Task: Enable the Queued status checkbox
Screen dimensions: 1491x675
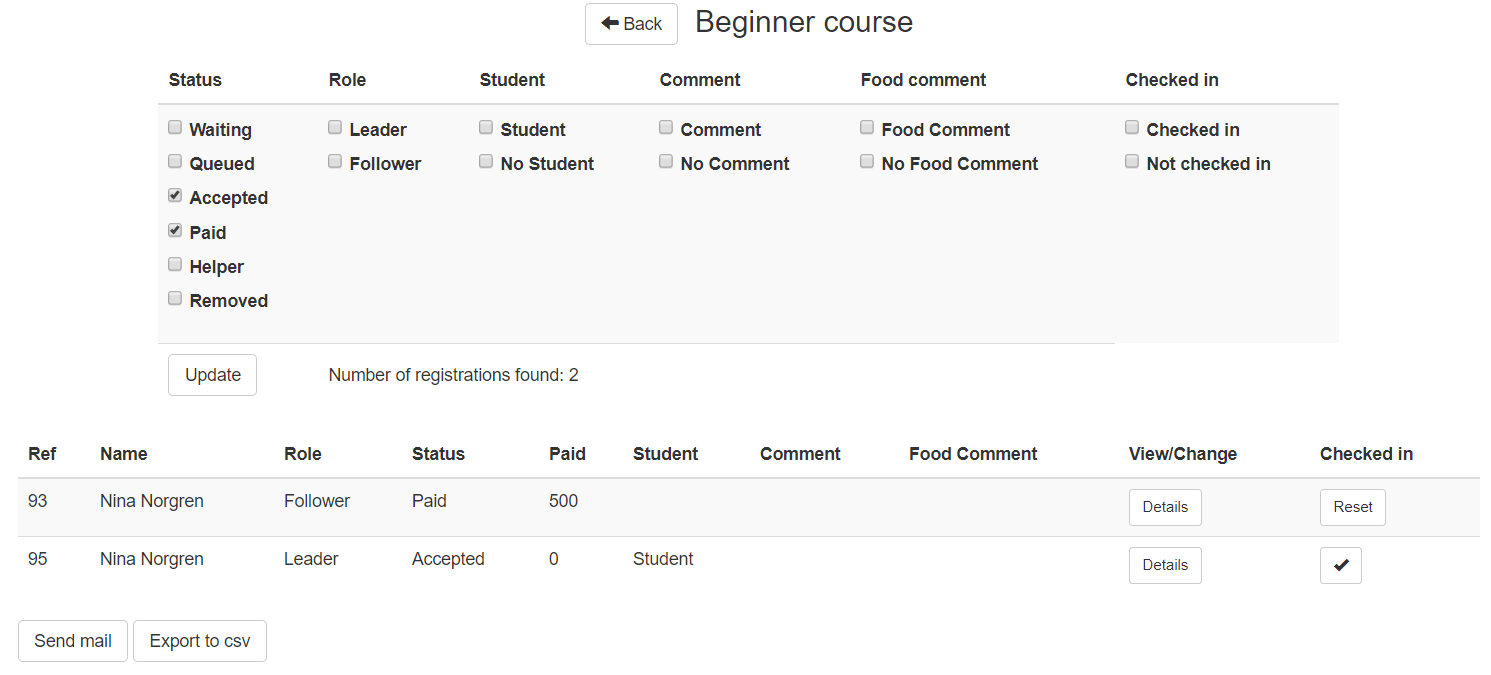Action: [x=175, y=162]
